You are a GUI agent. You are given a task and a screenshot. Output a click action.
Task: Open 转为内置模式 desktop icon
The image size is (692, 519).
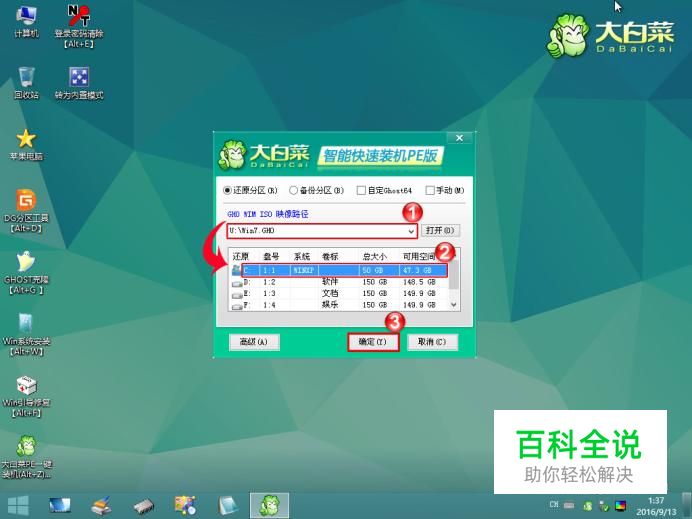pos(79,83)
